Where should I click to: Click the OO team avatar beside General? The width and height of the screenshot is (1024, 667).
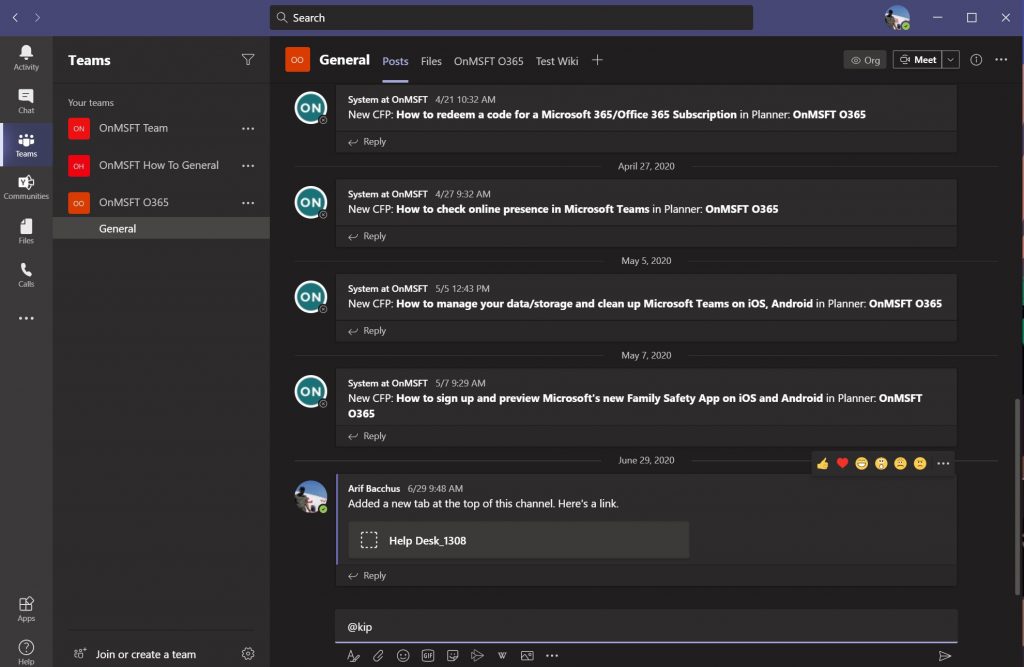(x=297, y=59)
